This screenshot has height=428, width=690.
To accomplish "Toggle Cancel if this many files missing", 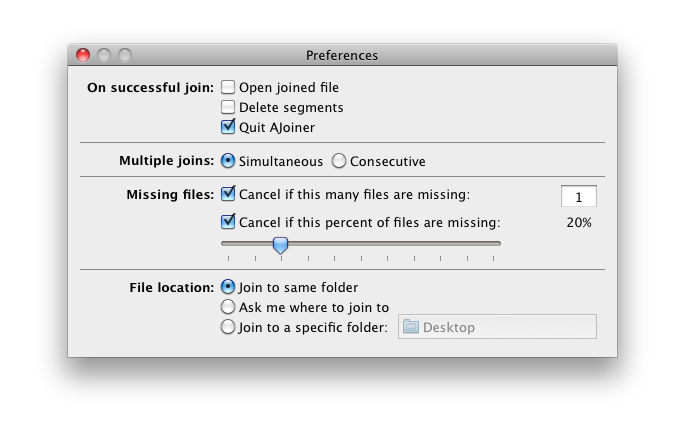I will pyautogui.click(x=228, y=194).
